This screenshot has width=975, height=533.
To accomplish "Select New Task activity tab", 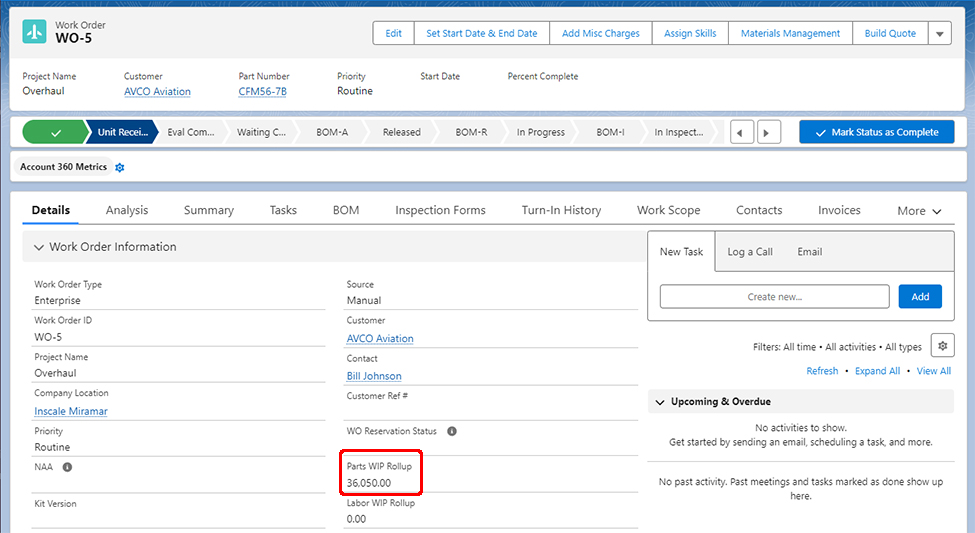I will pos(682,252).
